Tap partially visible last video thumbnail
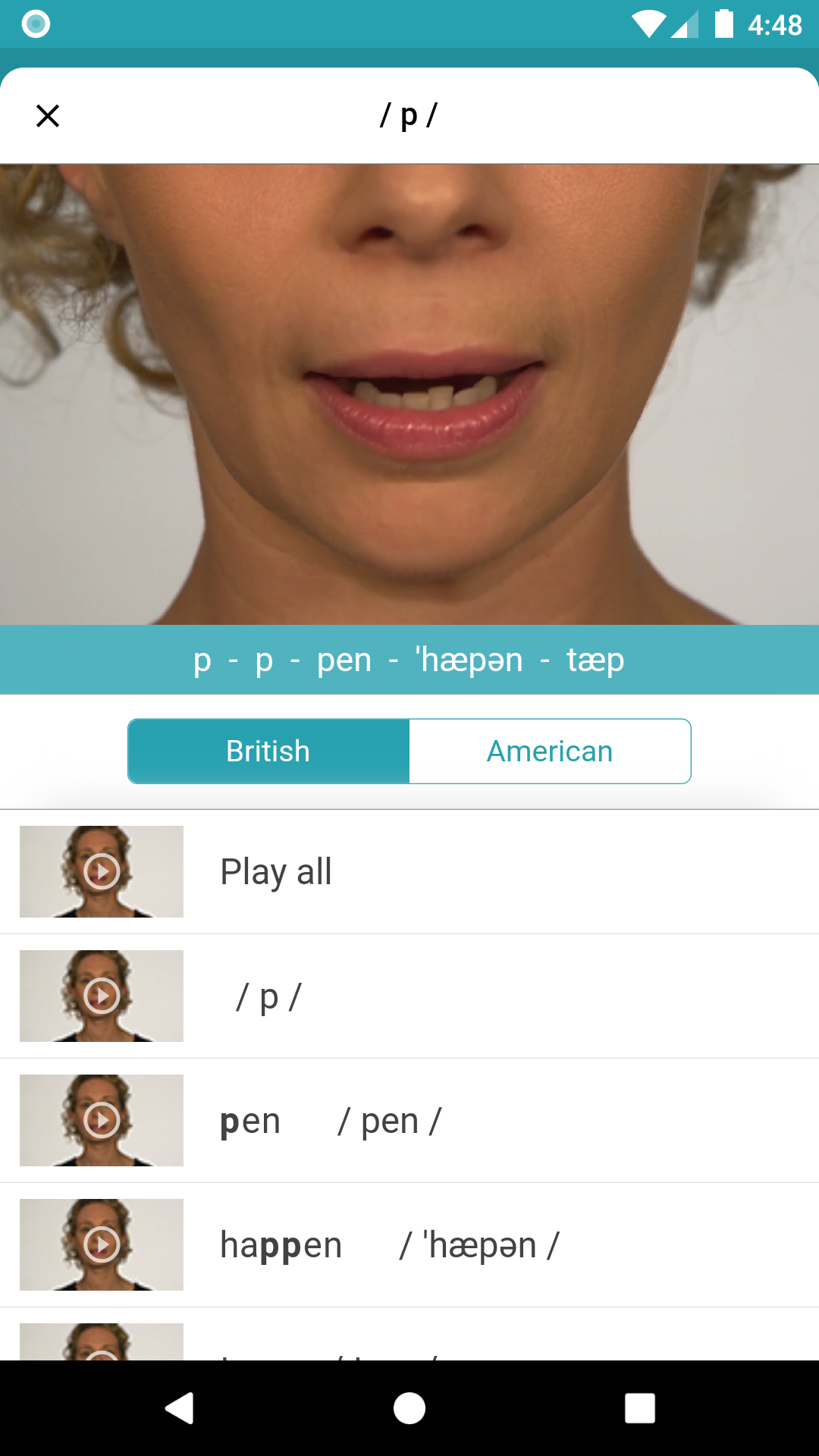This screenshot has width=819, height=1456. pyautogui.click(x=102, y=1341)
